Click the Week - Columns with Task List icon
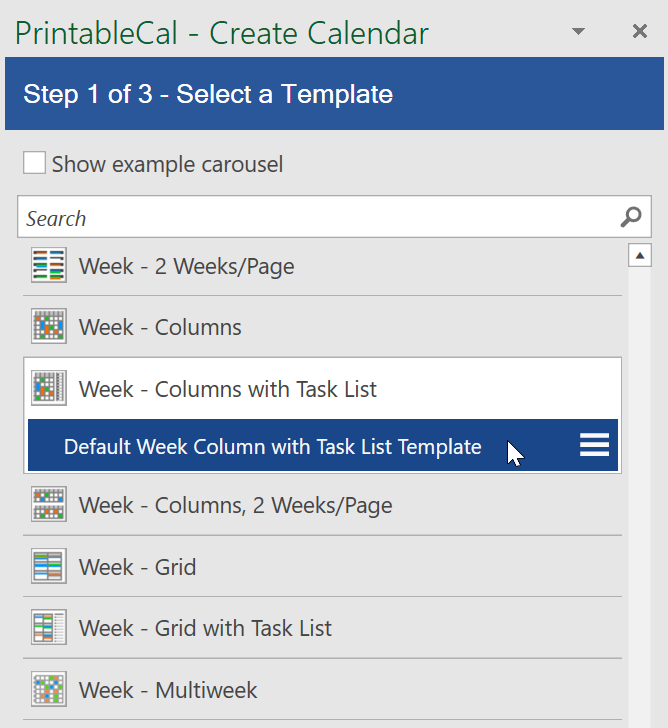 [x=49, y=388]
